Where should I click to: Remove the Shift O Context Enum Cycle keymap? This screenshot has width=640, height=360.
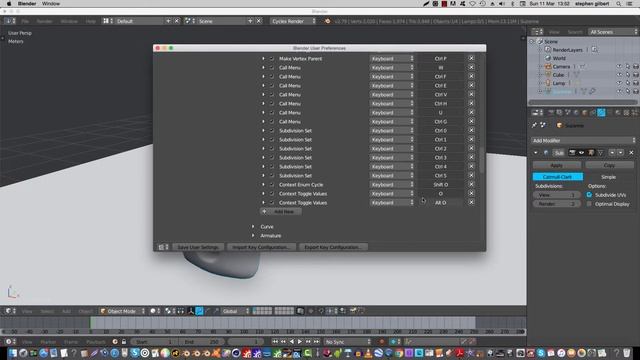coord(471,184)
